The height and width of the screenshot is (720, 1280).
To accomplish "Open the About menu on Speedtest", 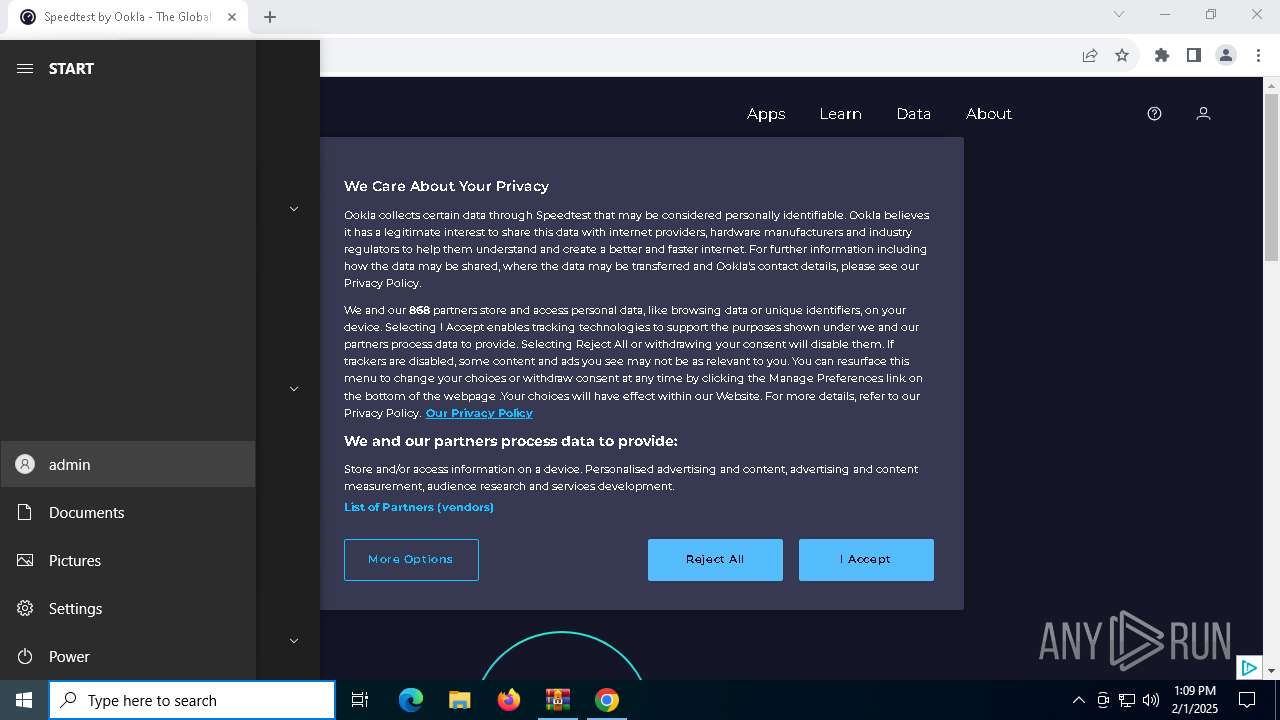I will pyautogui.click(x=989, y=114).
